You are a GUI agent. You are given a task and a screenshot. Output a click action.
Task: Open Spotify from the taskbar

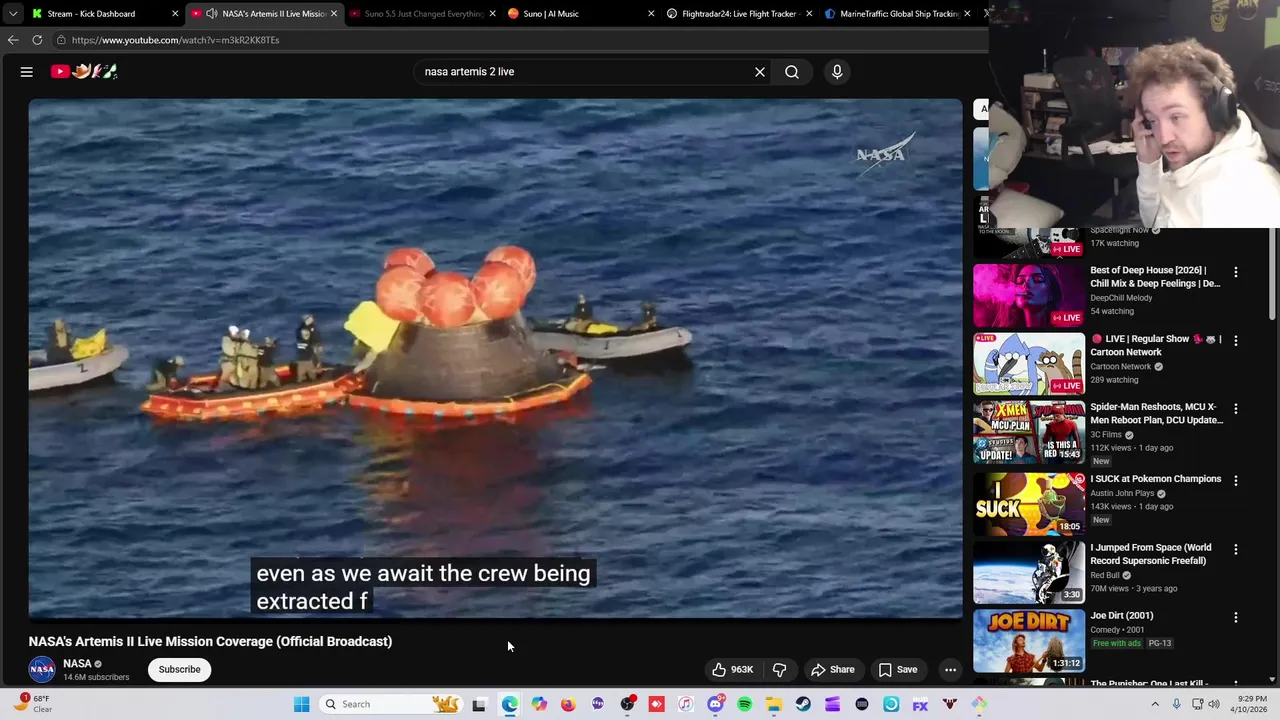click(x=744, y=704)
